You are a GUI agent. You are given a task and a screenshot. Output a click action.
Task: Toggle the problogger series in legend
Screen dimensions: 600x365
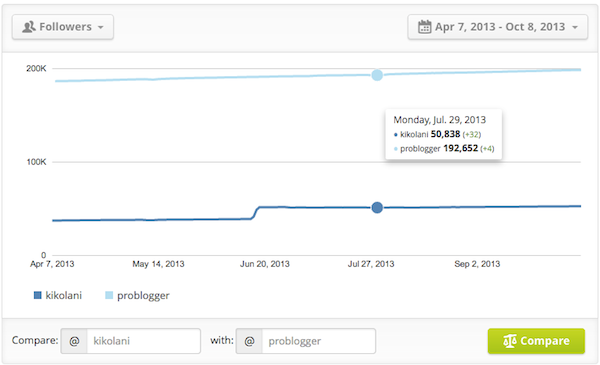[137, 295]
